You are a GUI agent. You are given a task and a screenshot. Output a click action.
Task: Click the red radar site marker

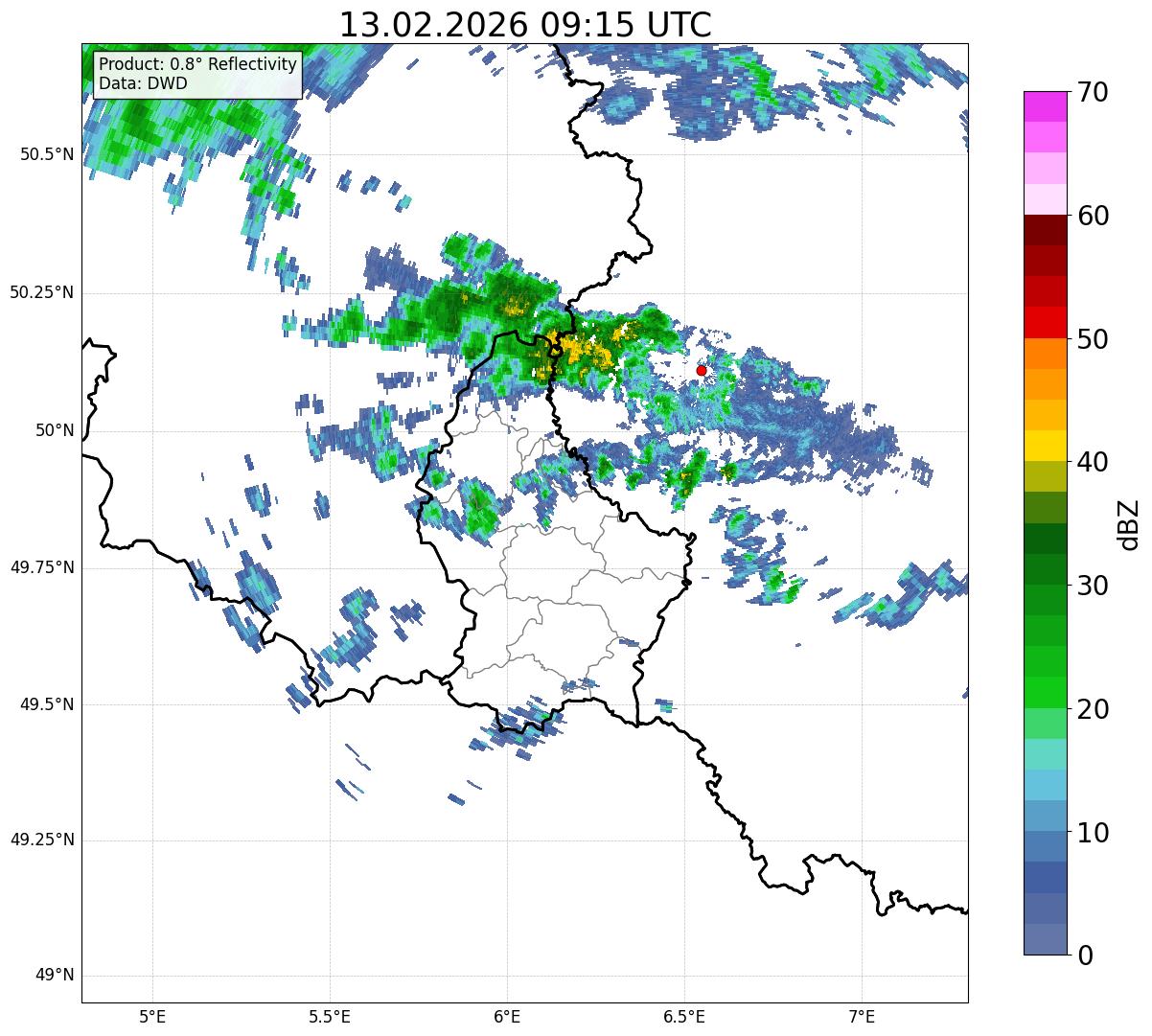[x=701, y=370]
